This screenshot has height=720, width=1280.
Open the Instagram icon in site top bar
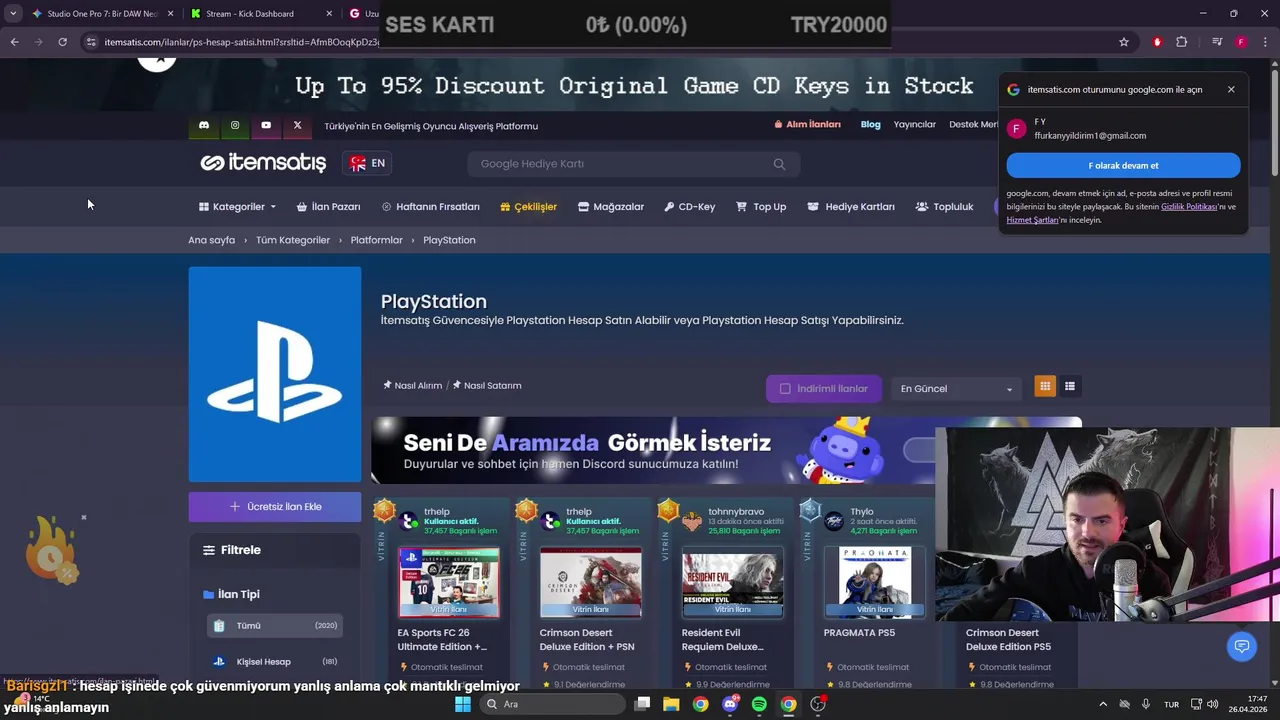pyautogui.click(x=235, y=126)
